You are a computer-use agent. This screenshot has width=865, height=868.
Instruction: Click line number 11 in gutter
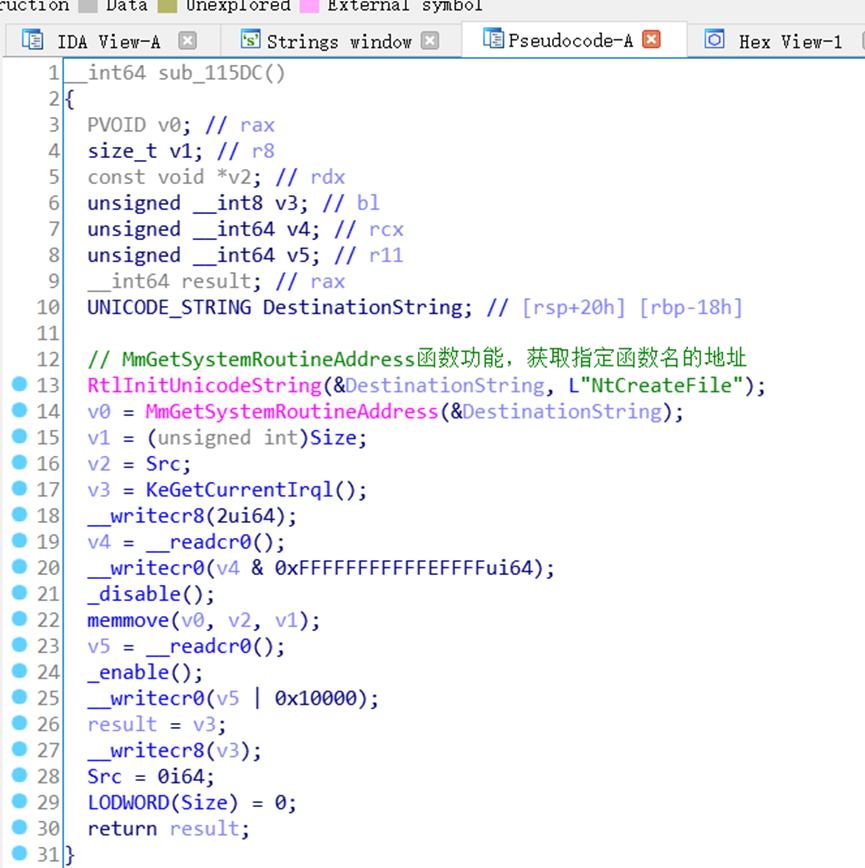click(48, 334)
